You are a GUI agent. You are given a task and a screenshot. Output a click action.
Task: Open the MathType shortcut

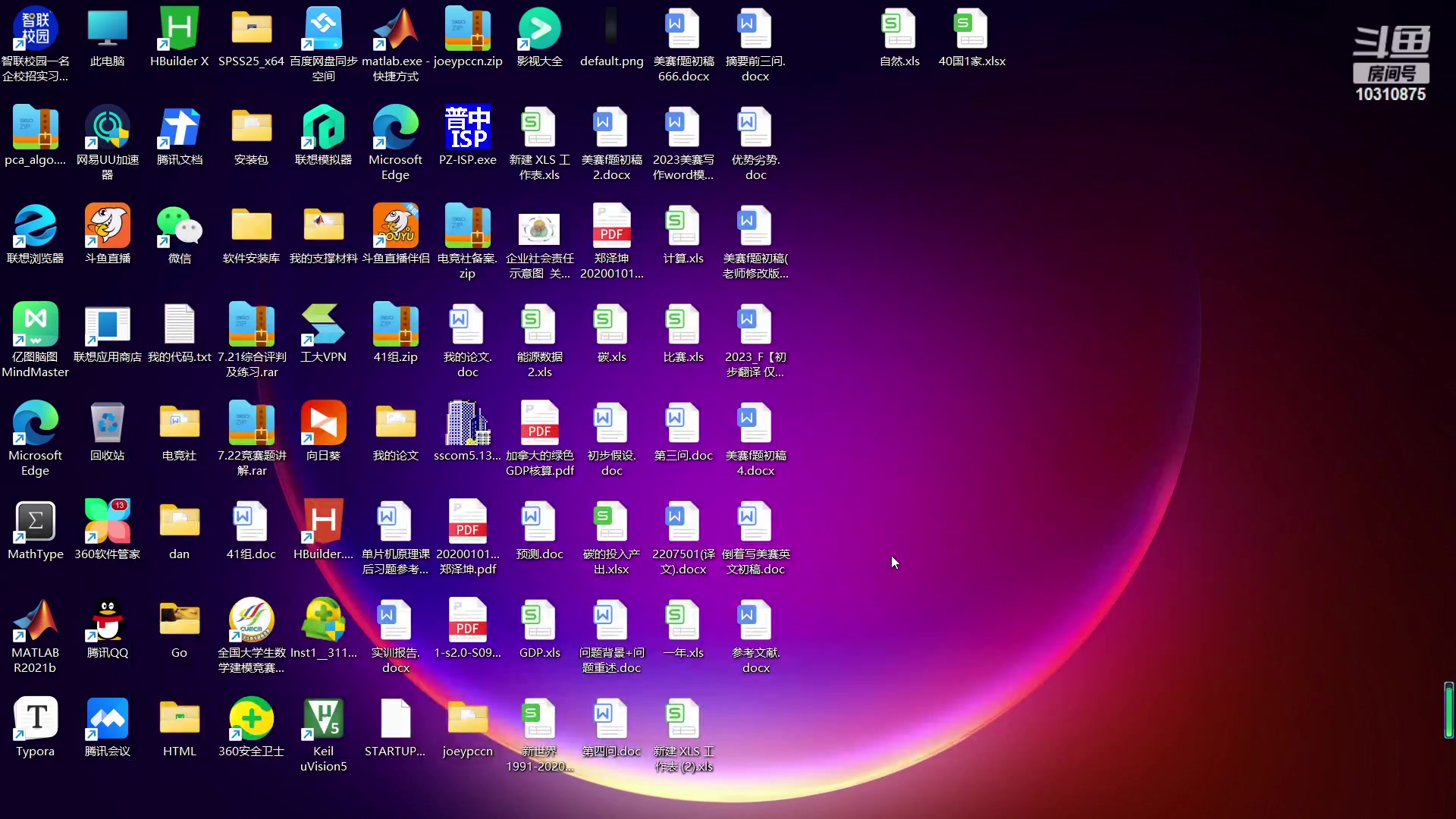click(35, 529)
